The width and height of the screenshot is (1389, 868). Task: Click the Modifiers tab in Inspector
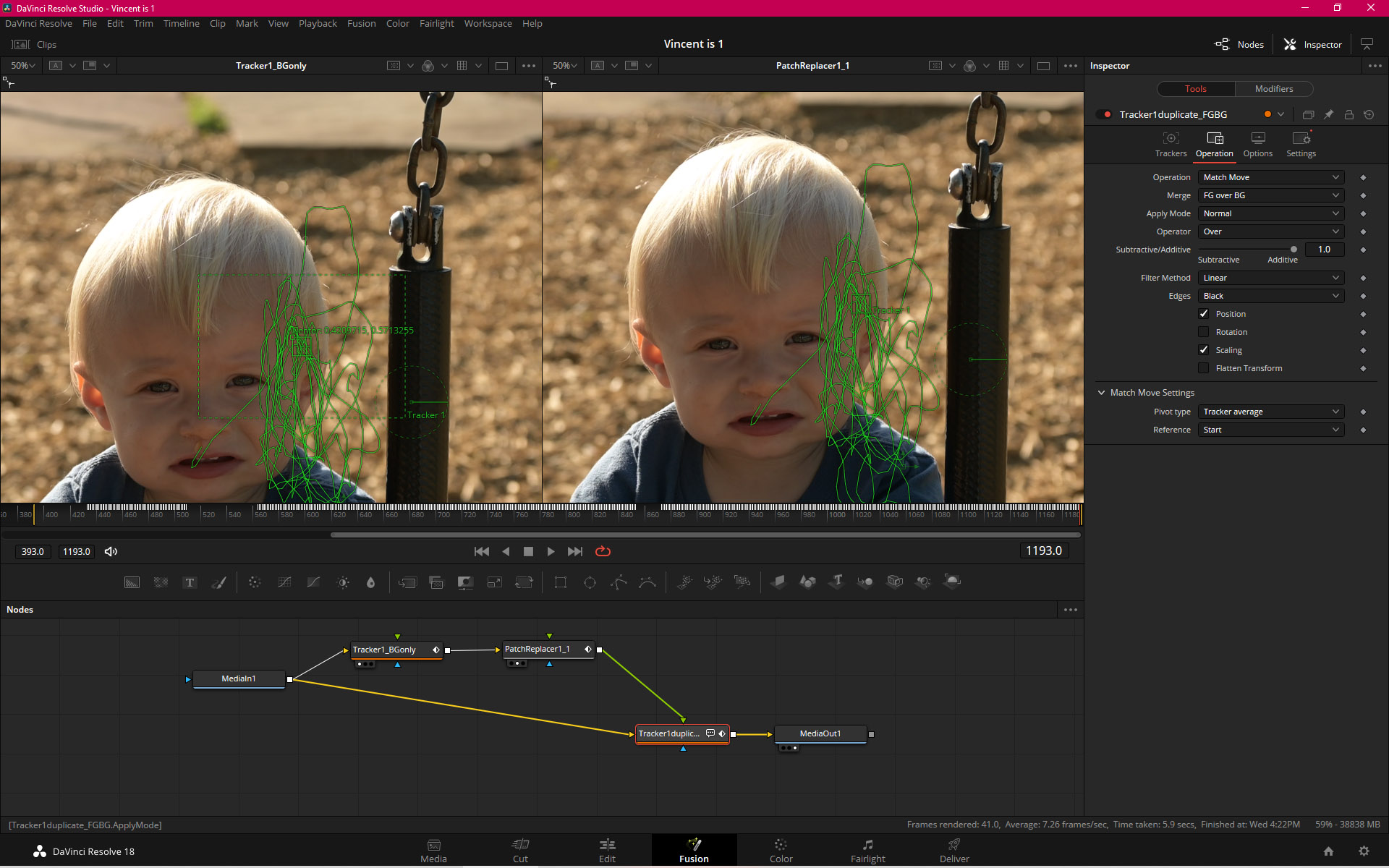point(1273,88)
